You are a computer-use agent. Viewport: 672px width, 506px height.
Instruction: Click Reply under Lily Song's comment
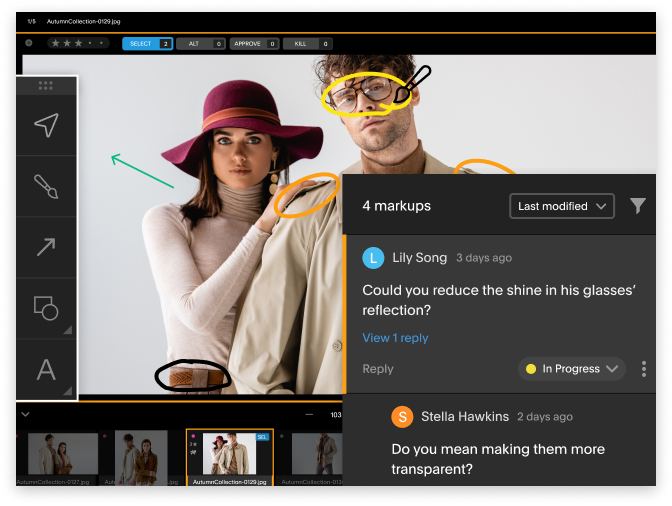(x=378, y=369)
